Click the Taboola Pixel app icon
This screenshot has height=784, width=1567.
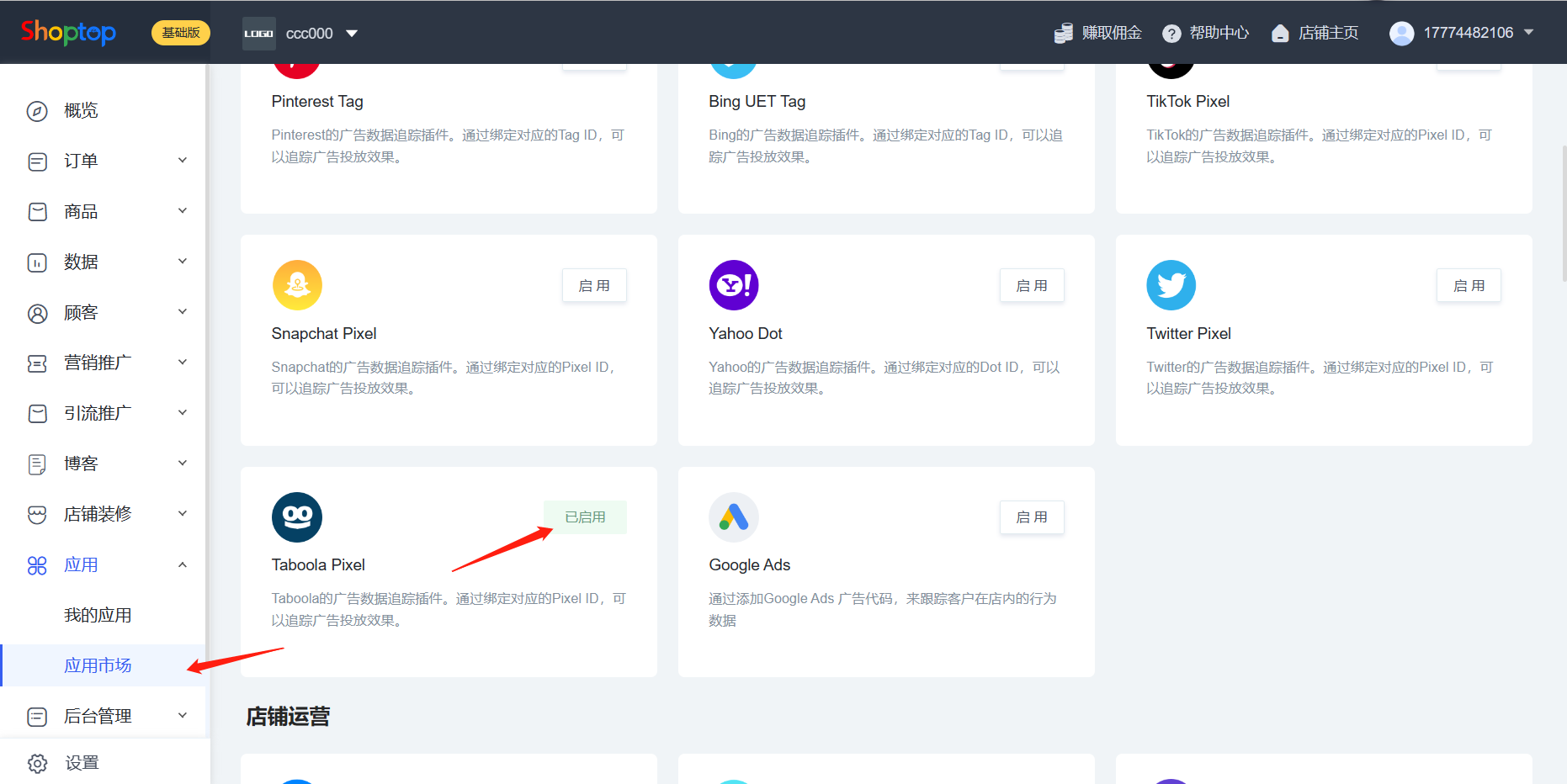tap(297, 517)
